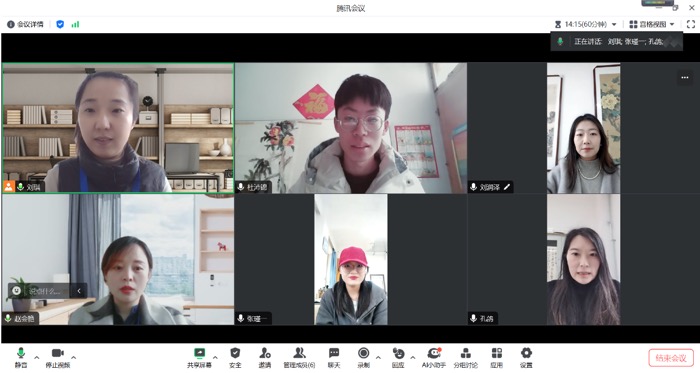
Task: Stop camera with 停止视频 button
Action: [58, 357]
